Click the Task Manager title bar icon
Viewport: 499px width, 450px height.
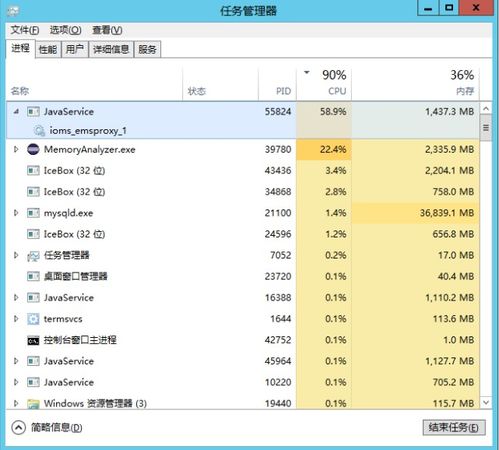pos(13,11)
